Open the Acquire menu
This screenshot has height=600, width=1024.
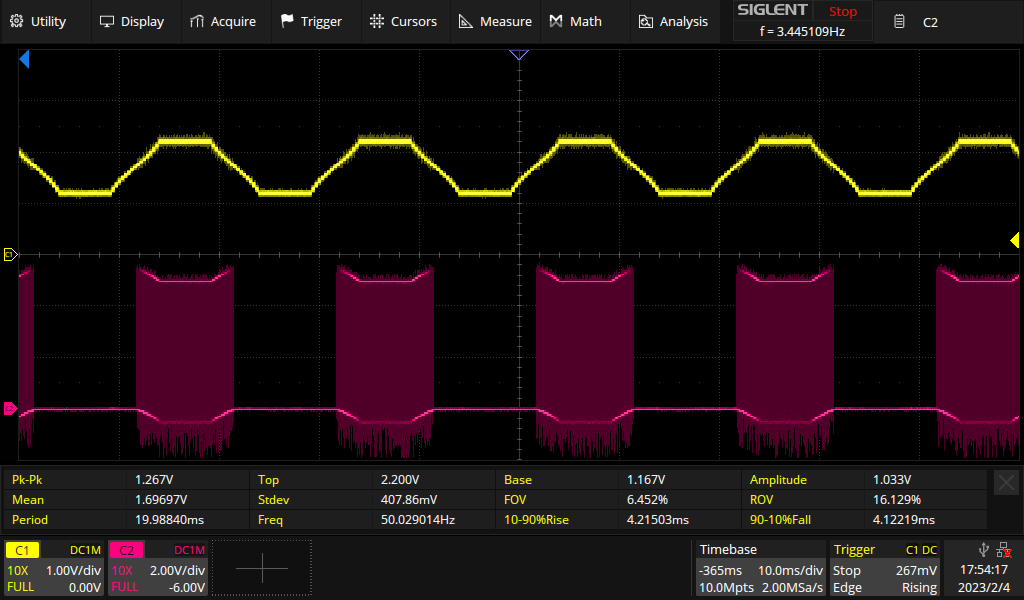(223, 22)
